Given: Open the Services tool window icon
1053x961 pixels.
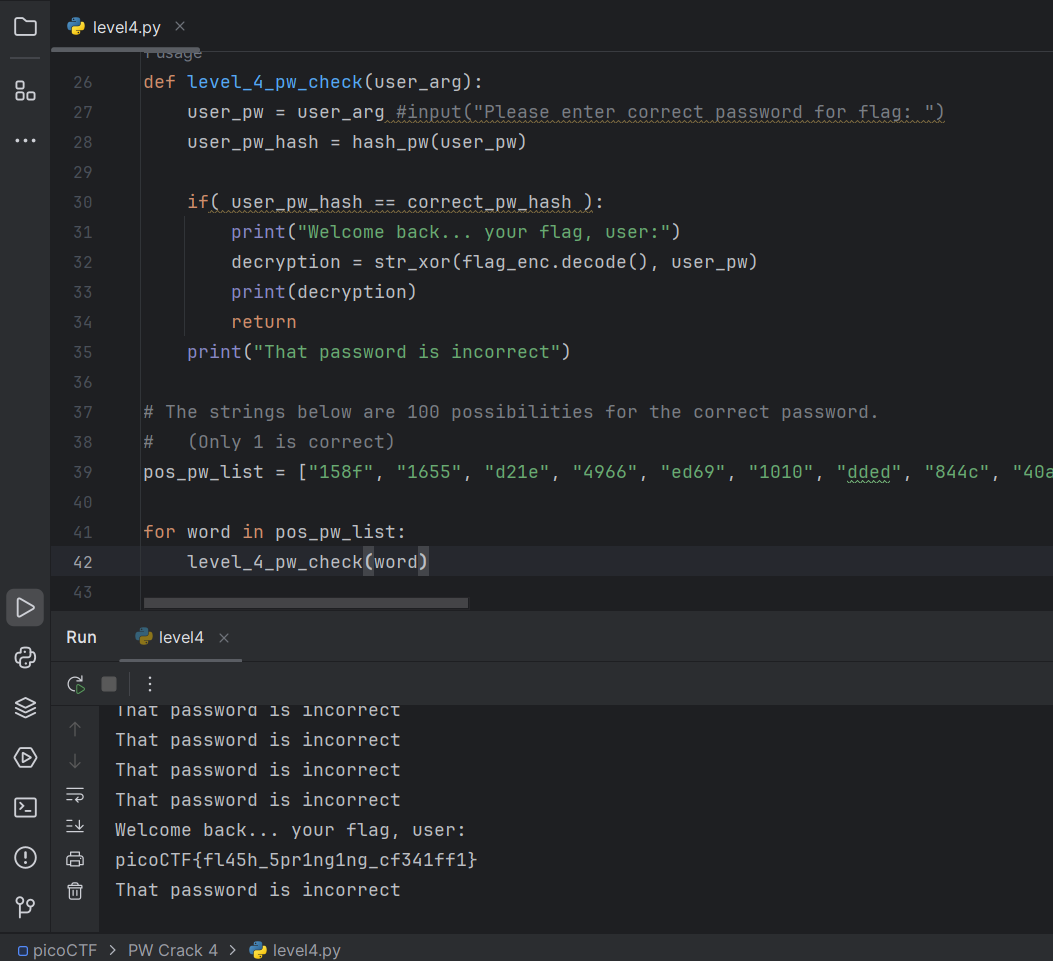Looking at the screenshot, I should pos(25,758).
